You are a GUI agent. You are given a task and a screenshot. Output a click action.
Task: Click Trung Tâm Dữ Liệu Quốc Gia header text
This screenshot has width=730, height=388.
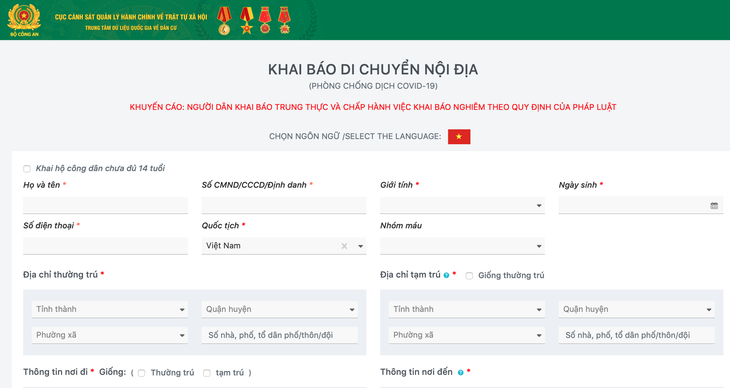(x=131, y=28)
